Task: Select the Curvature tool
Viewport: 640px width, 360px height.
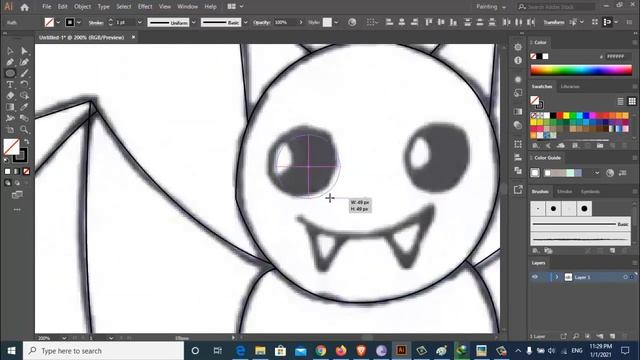Action: [x=24, y=62]
